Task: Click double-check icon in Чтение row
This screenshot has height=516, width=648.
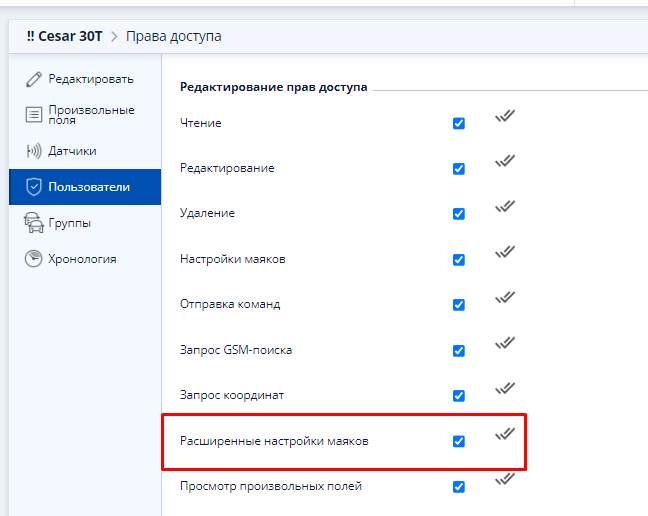Action: (505, 116)
